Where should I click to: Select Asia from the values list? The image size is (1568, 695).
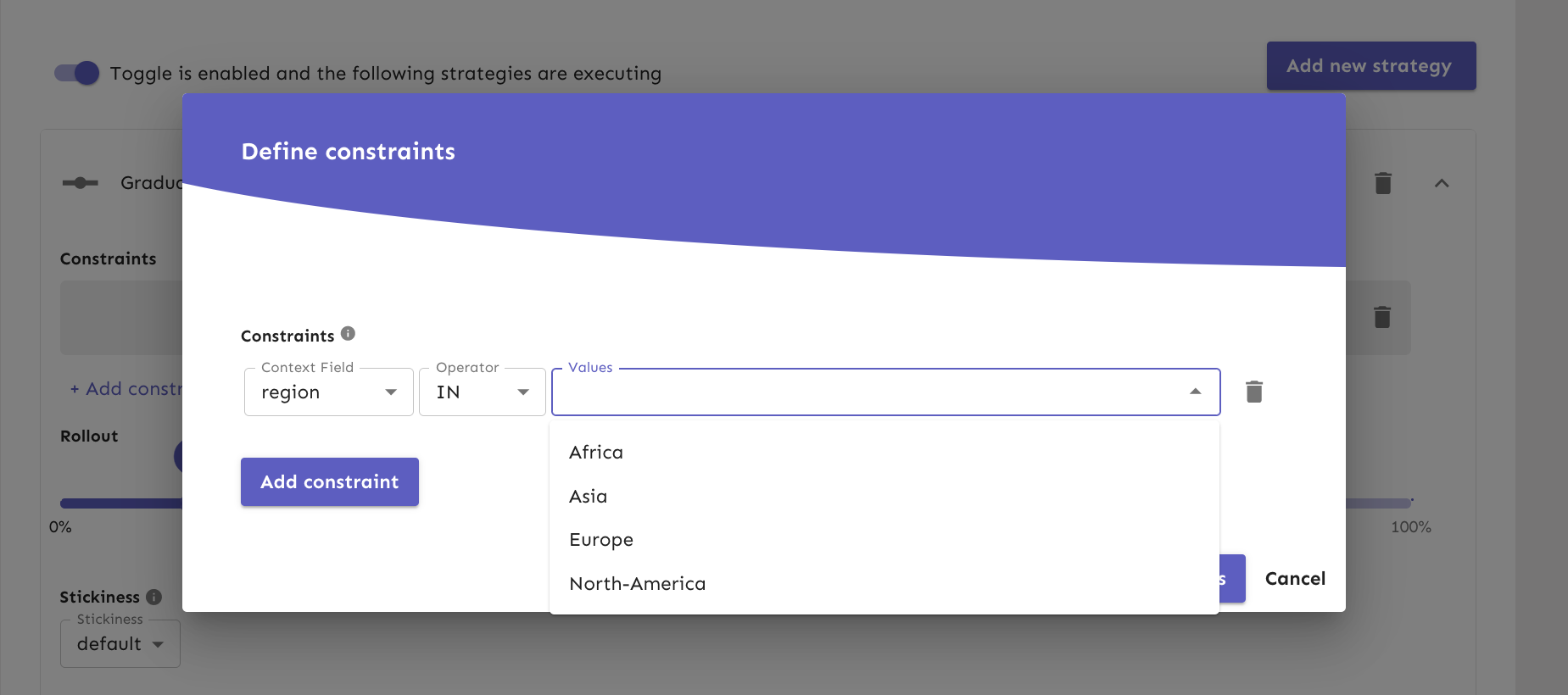(588, 497)
